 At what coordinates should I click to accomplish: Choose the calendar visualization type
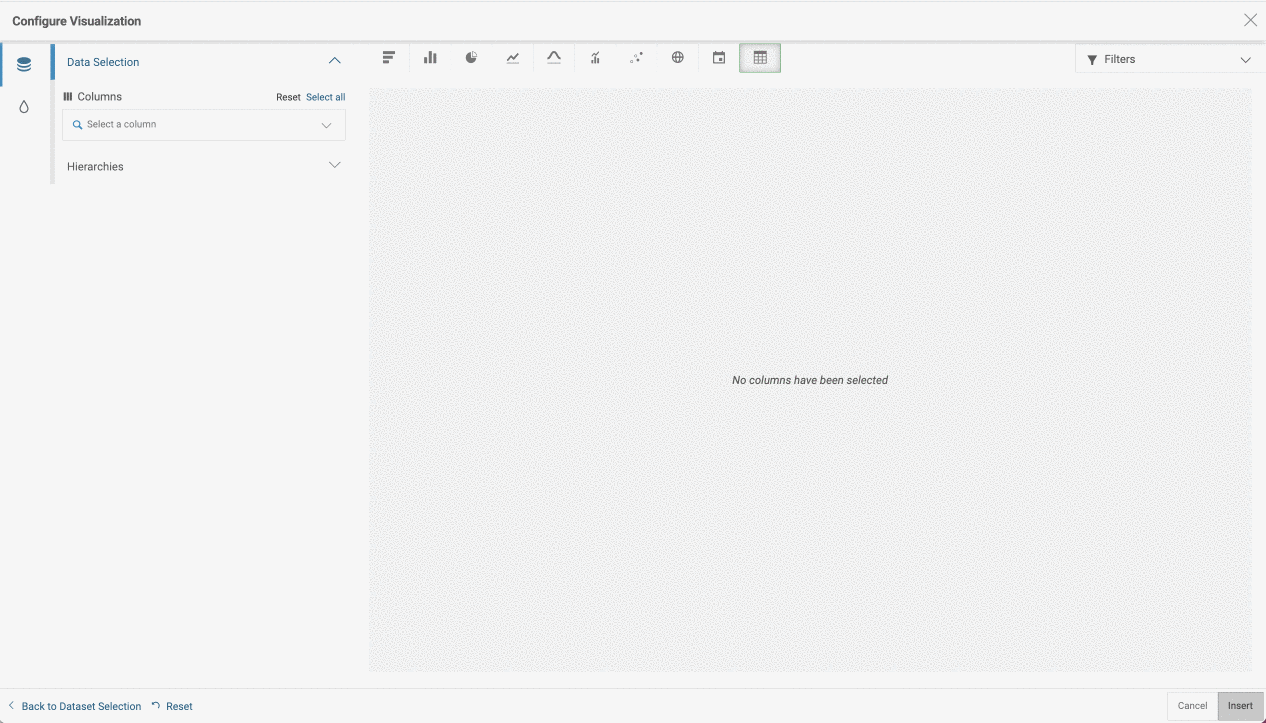[x=719, y=58]
